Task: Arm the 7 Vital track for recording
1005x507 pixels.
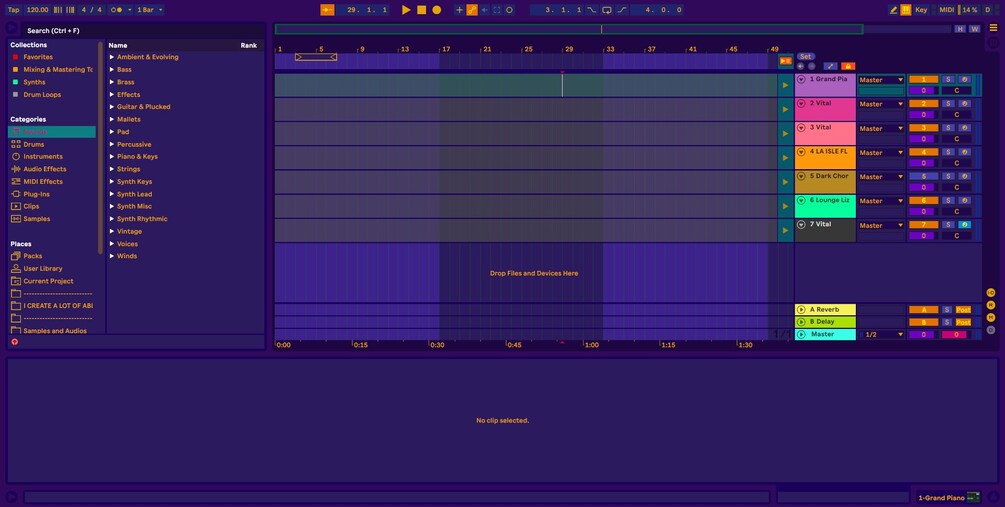Action: point(965,225)
